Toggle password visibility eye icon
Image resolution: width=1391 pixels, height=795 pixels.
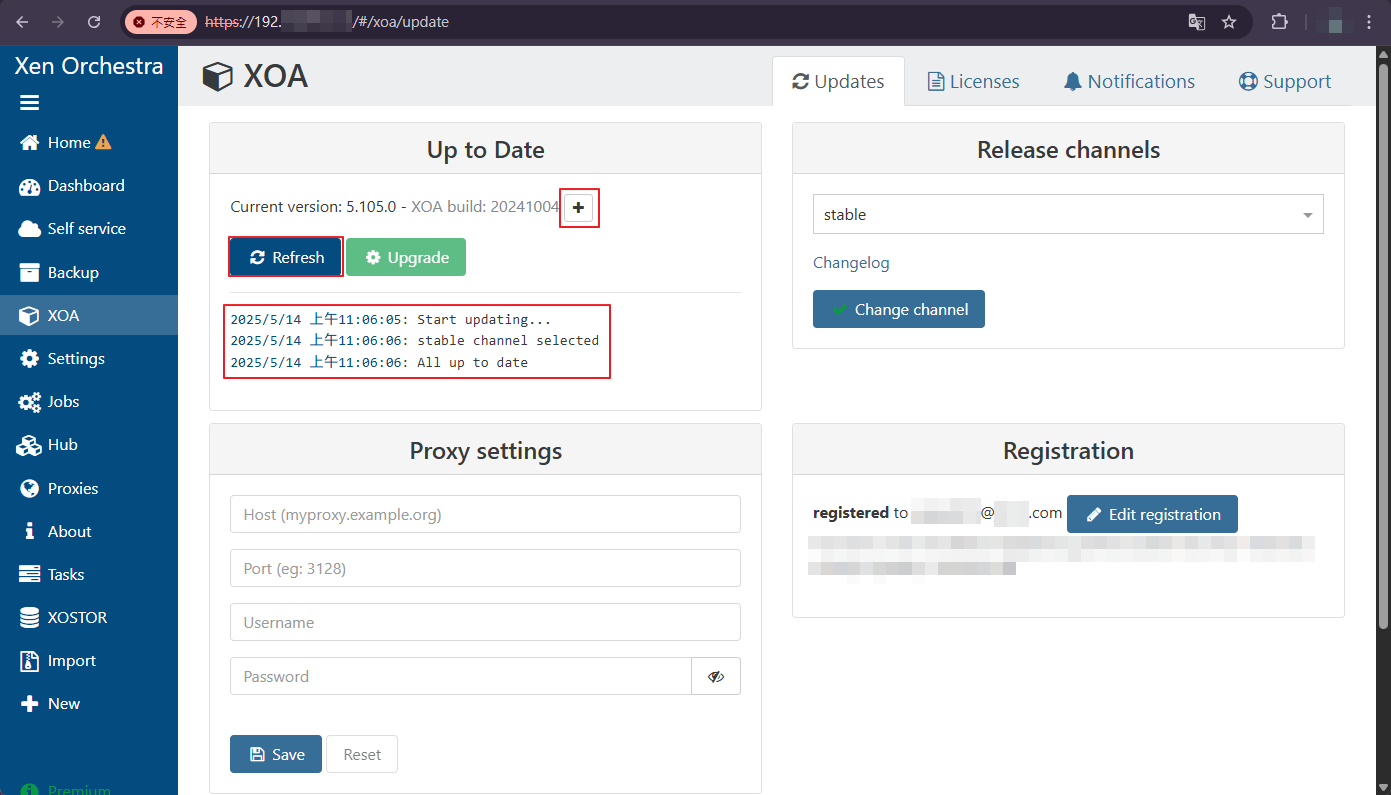[x=716, y=676]
